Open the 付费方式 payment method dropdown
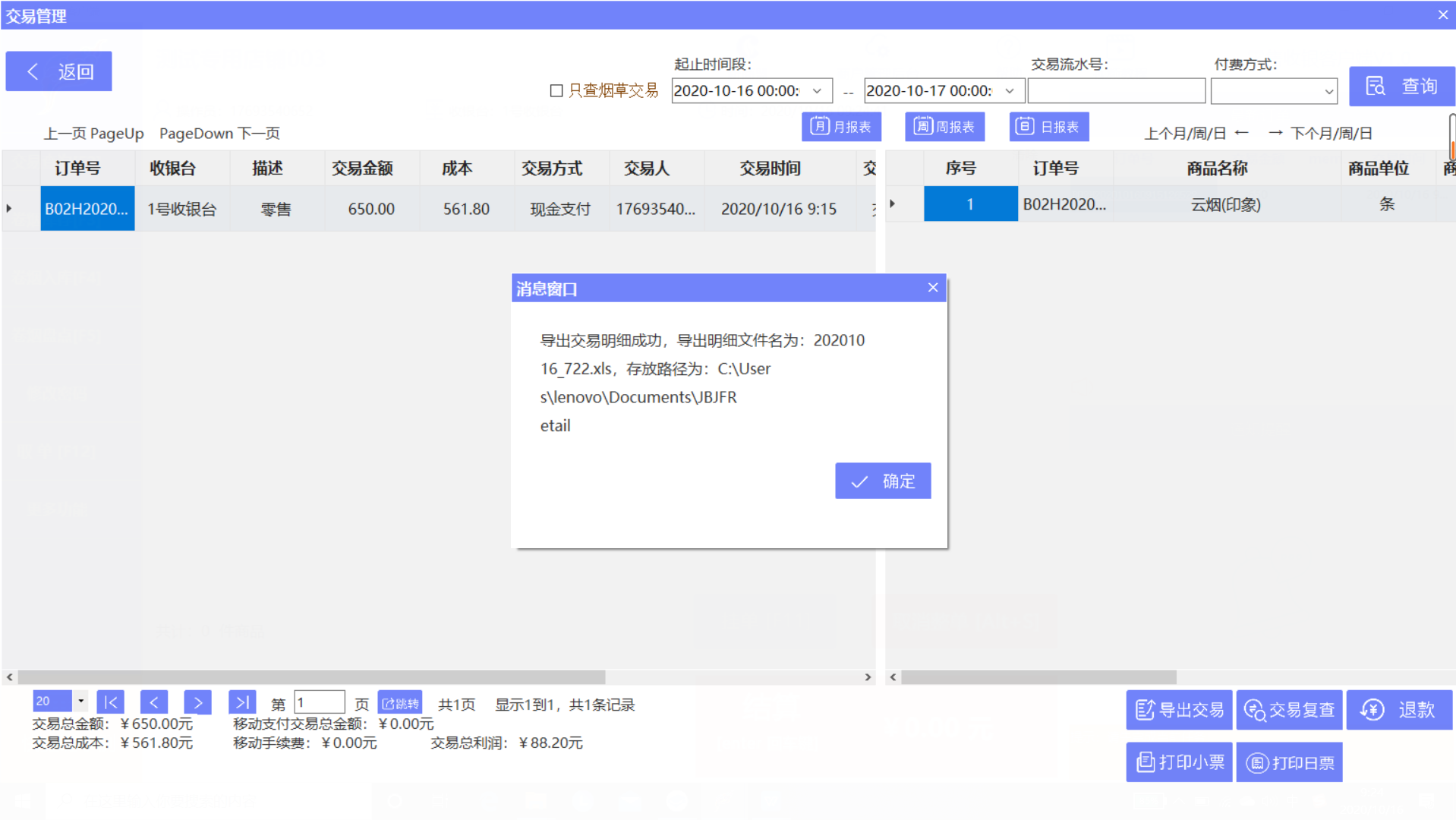The width and height of the screenshot is (1456, 820). point(1328,90)
